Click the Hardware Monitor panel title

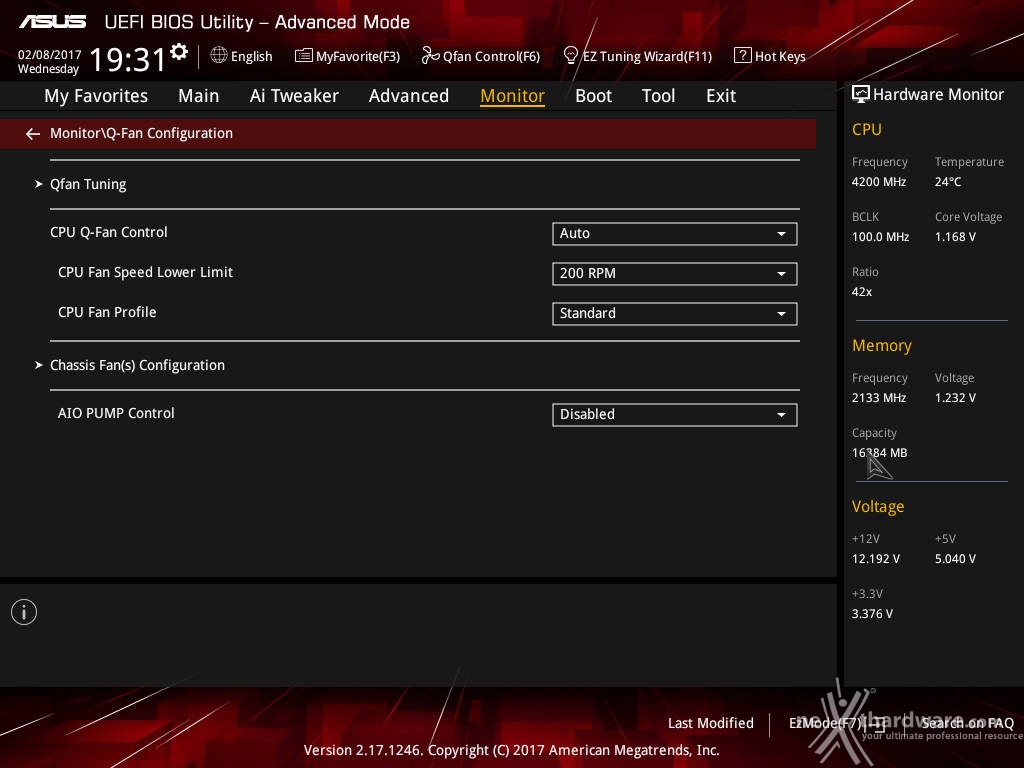[x=938, y=95]
